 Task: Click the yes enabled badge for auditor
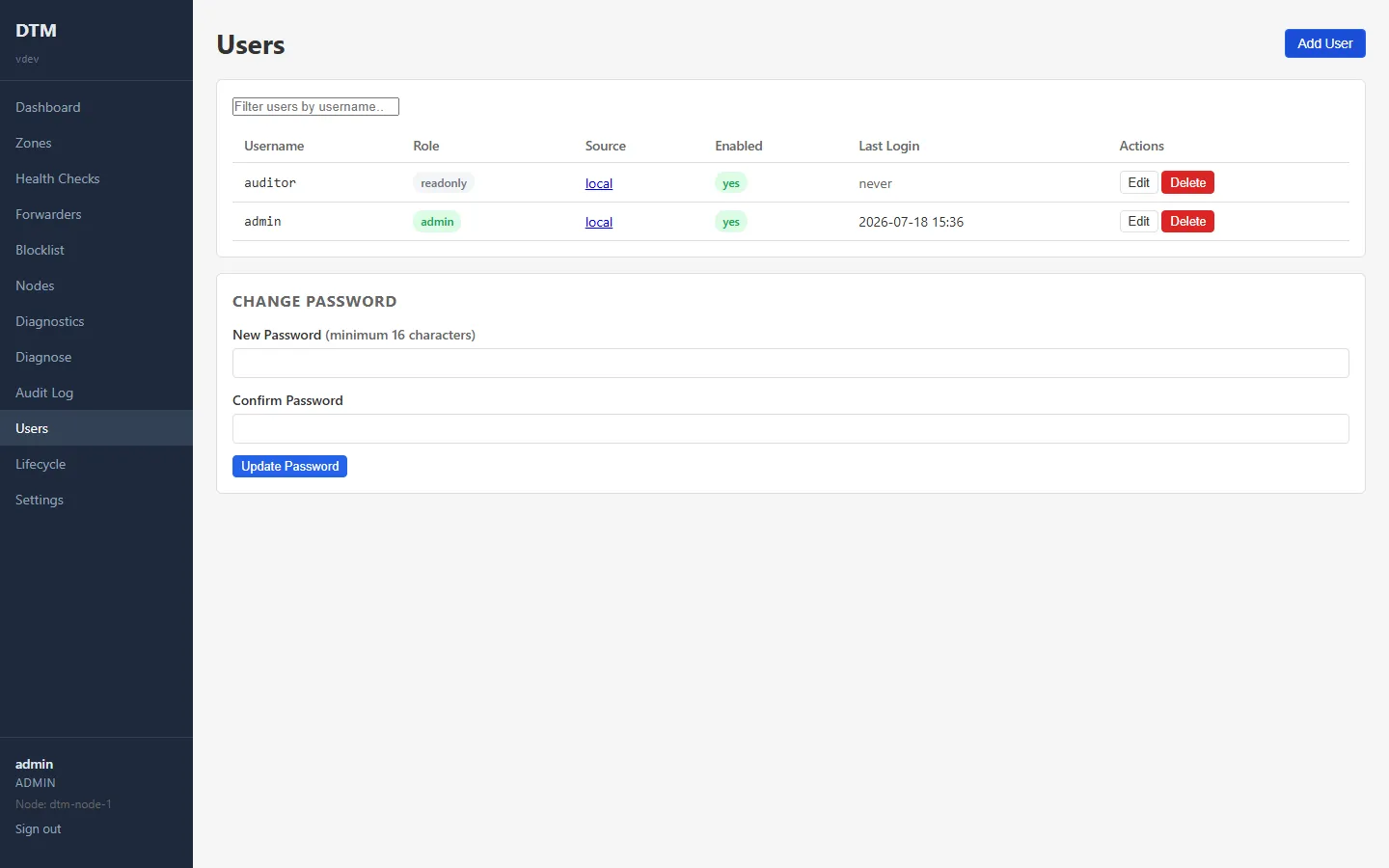(x=731, y=183)
